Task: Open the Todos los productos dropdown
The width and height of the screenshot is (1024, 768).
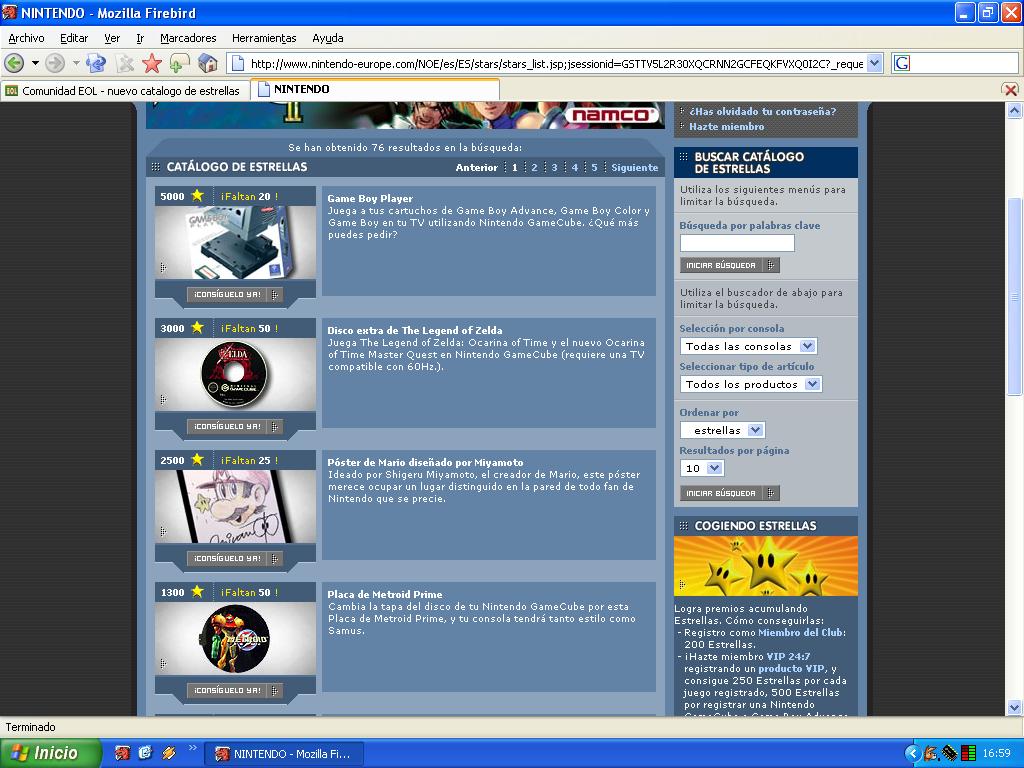Action: click(750, 384)
